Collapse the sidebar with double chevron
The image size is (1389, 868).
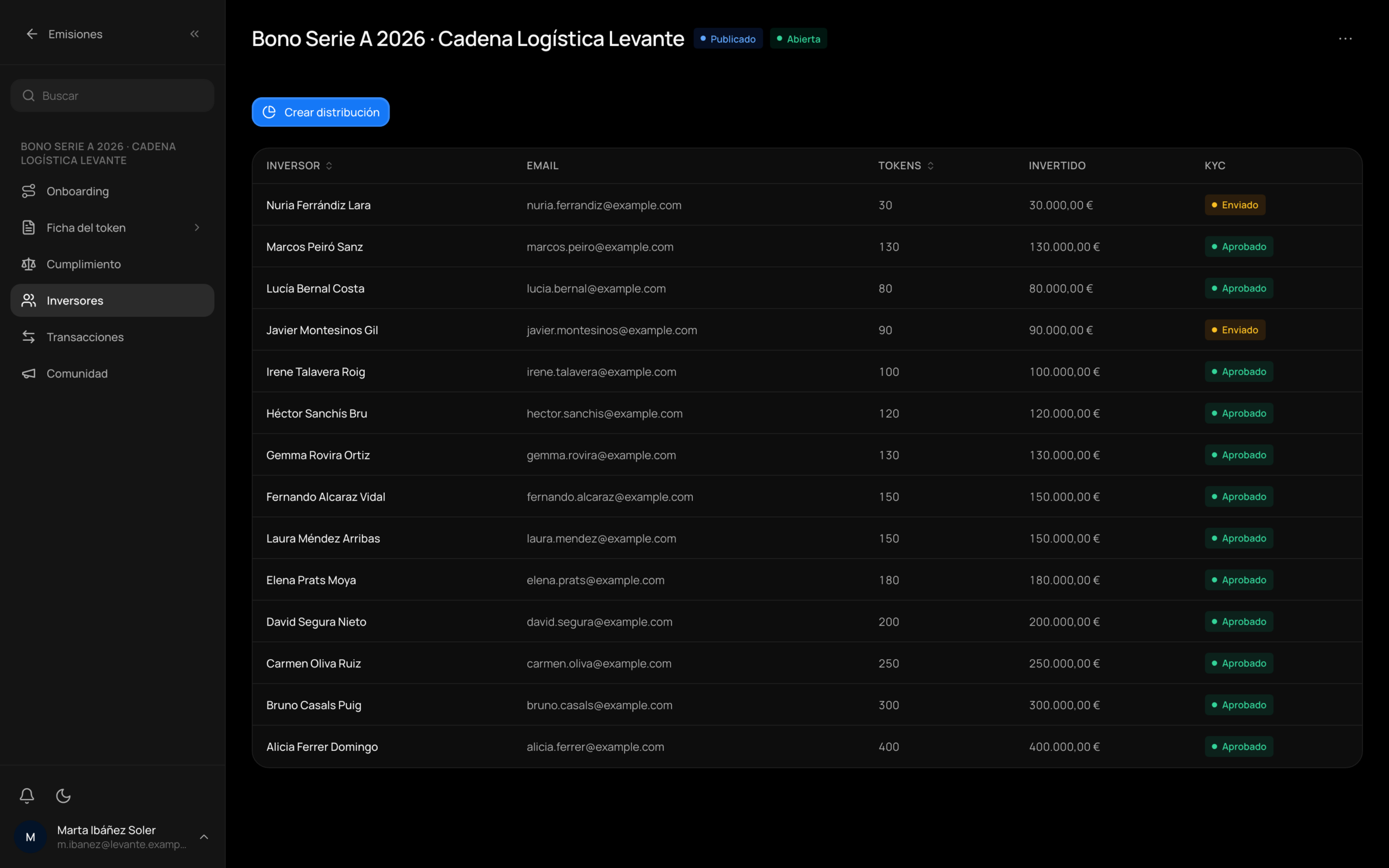[195, 34]
